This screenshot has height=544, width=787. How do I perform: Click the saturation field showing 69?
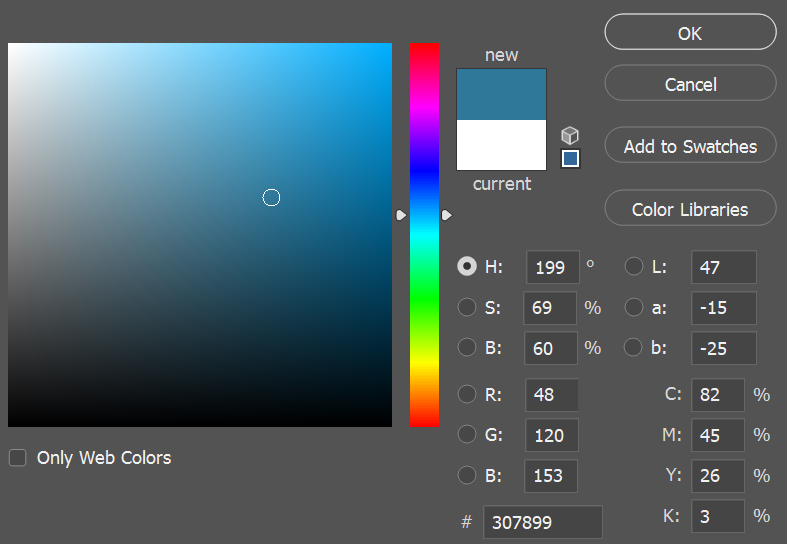pos(550,308)
